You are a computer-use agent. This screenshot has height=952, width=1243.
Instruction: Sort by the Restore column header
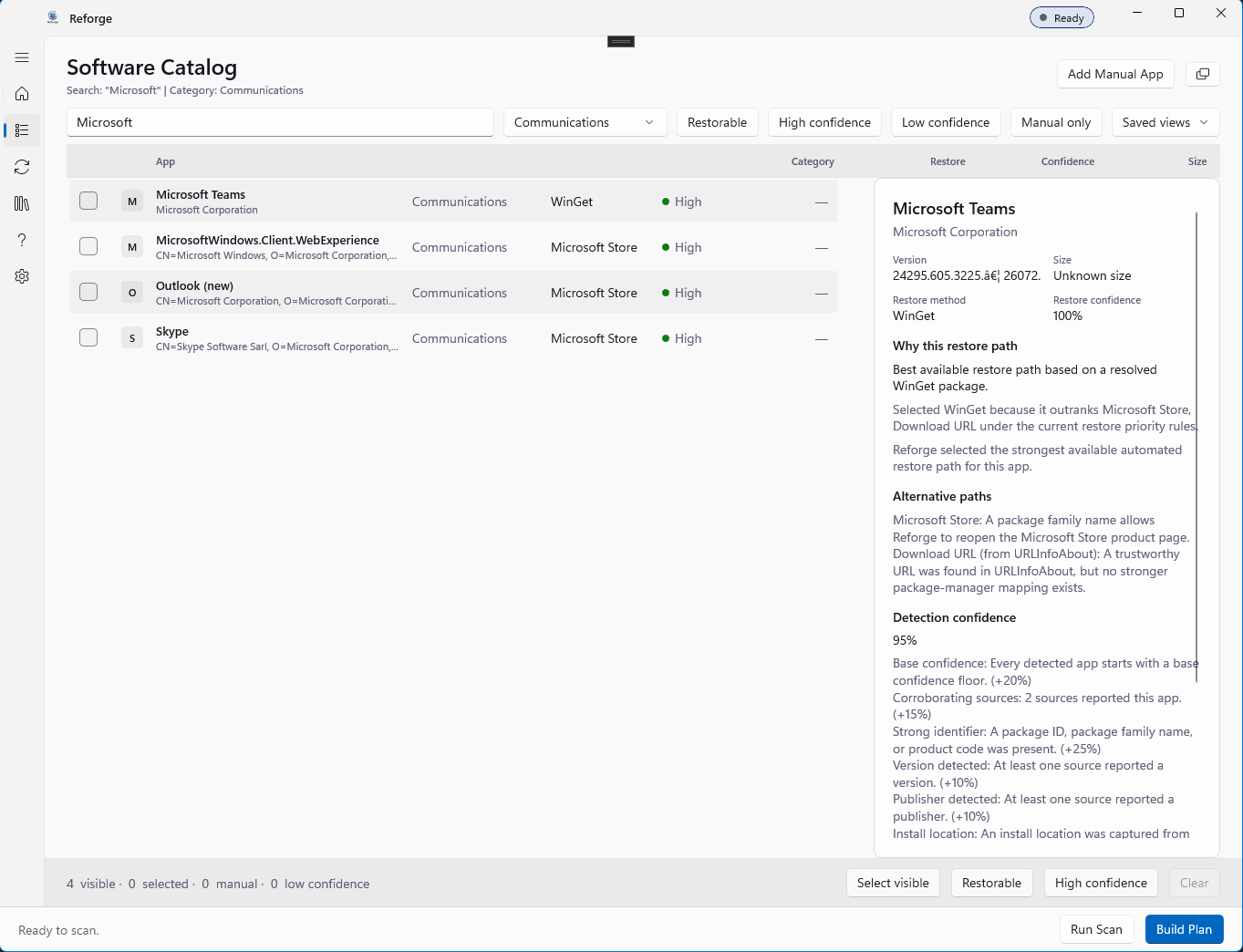pyautogui.click(x=948, y=161)
